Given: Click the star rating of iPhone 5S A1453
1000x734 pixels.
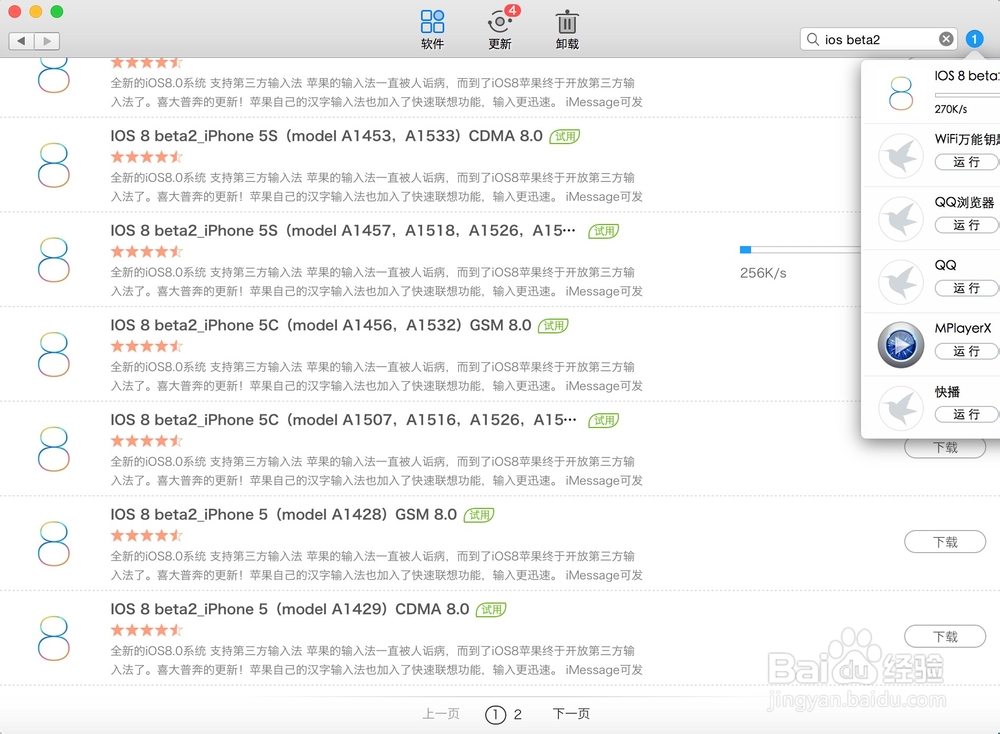Looking at the screenshot, I should click(x=147, y=157).
